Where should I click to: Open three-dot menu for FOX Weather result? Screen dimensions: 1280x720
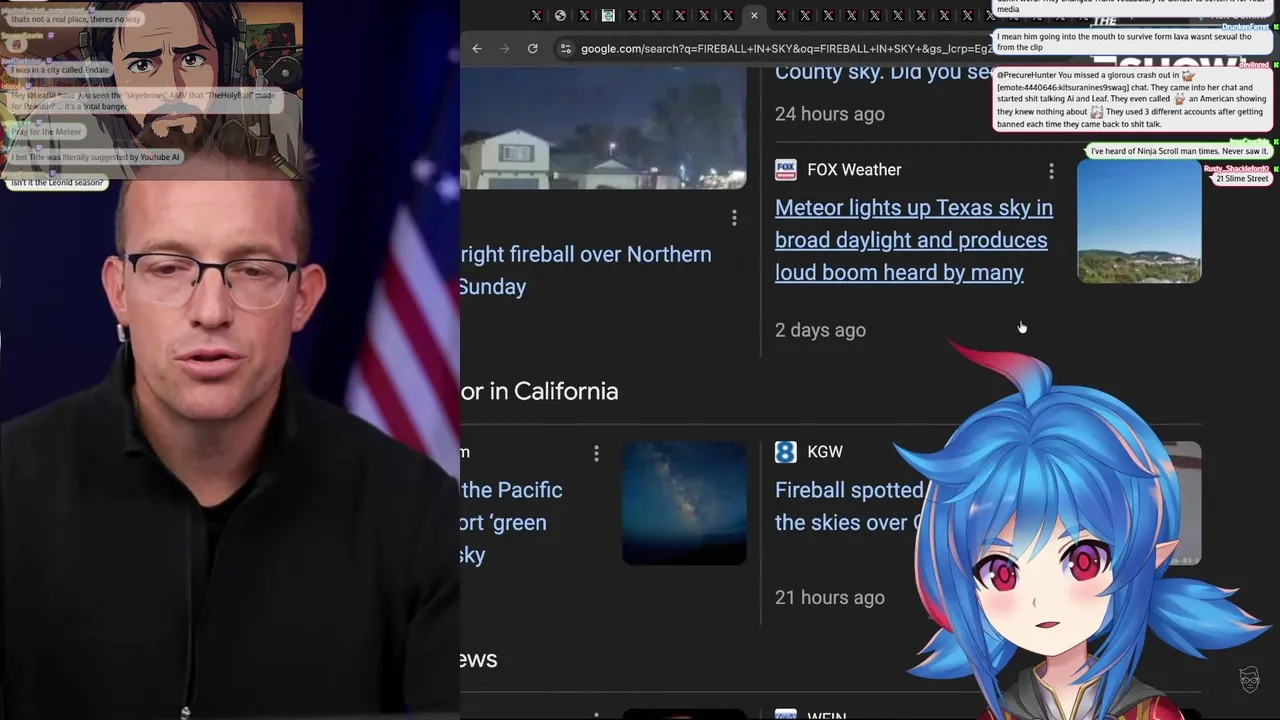click(x=1051, y=171)
